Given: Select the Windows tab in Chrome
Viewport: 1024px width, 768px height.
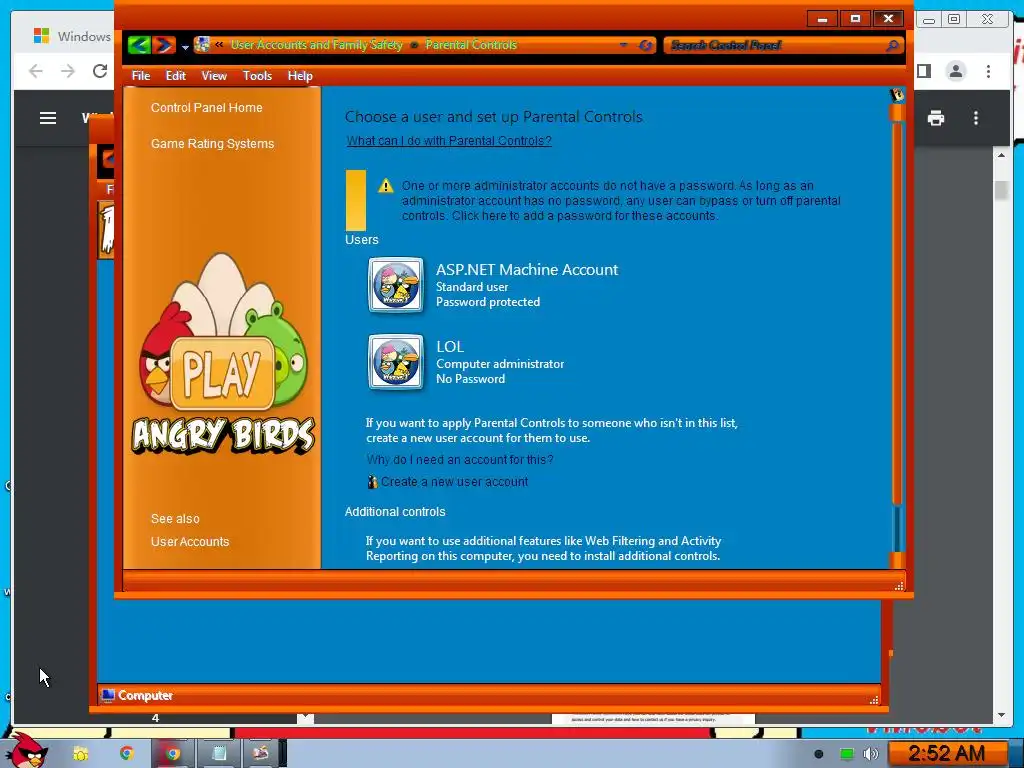Looking at the screenshot, I should click(x=72, y=36).
